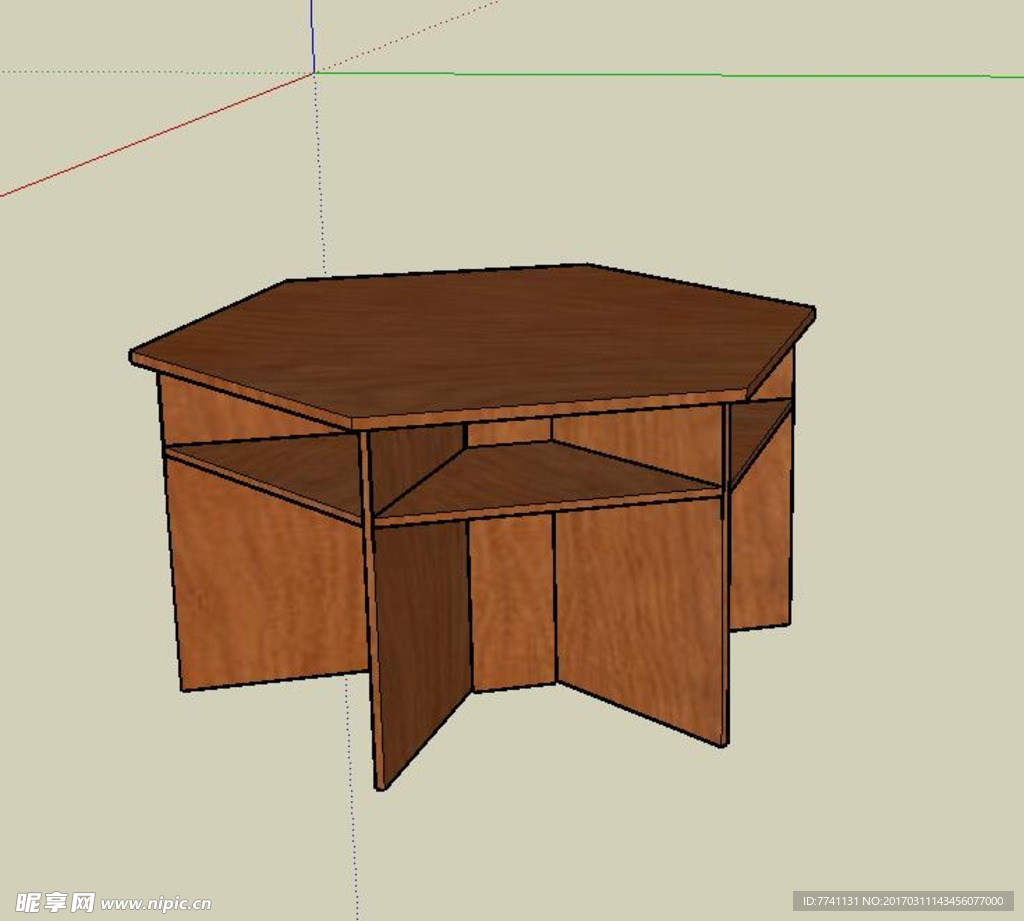The height and width of the screenshot is (921, 1024).
Task: Select the solid green axis line
Action: (700, 75)
